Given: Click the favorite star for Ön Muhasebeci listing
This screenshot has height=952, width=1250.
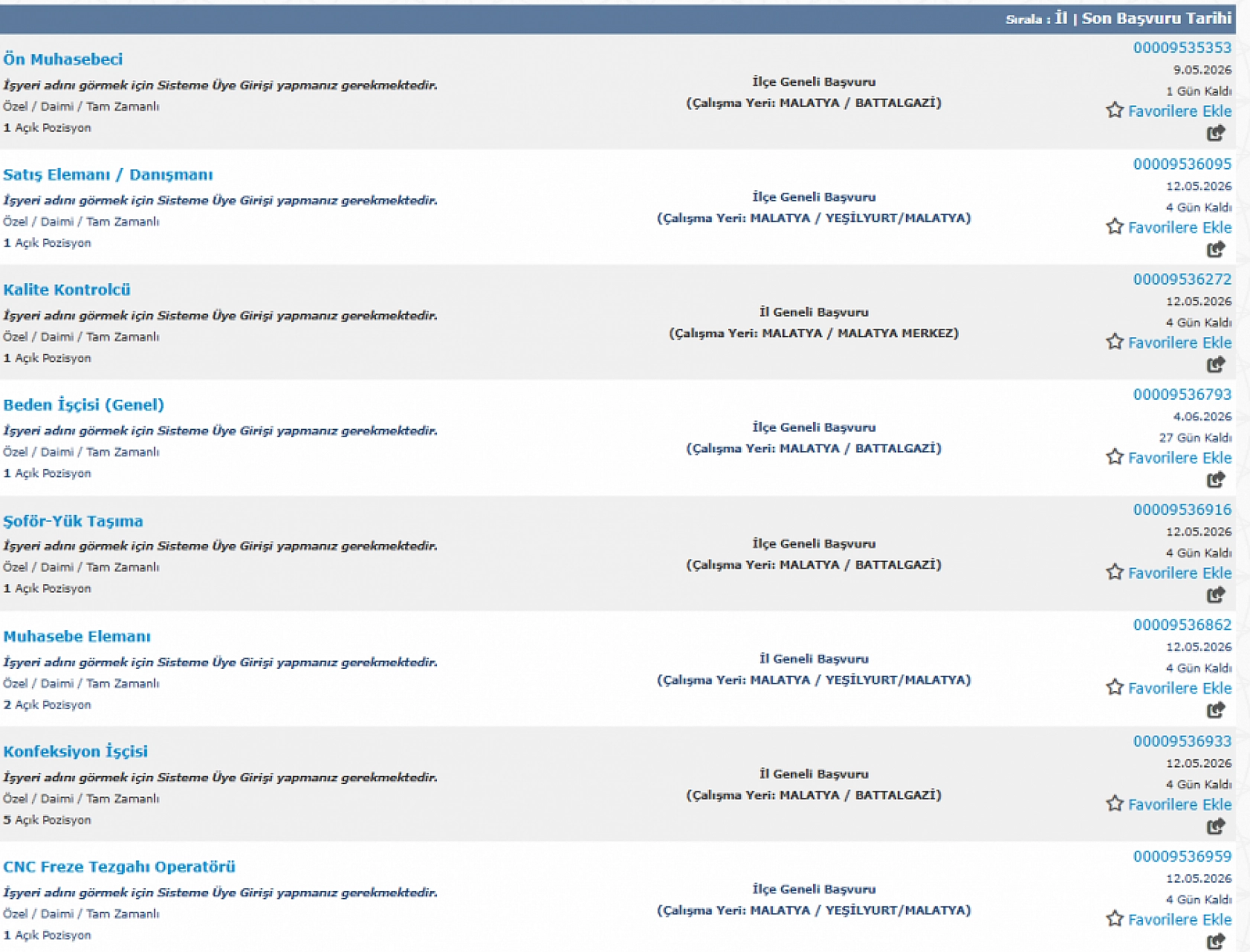Looking at the screenshot, I should point(1114,111).
